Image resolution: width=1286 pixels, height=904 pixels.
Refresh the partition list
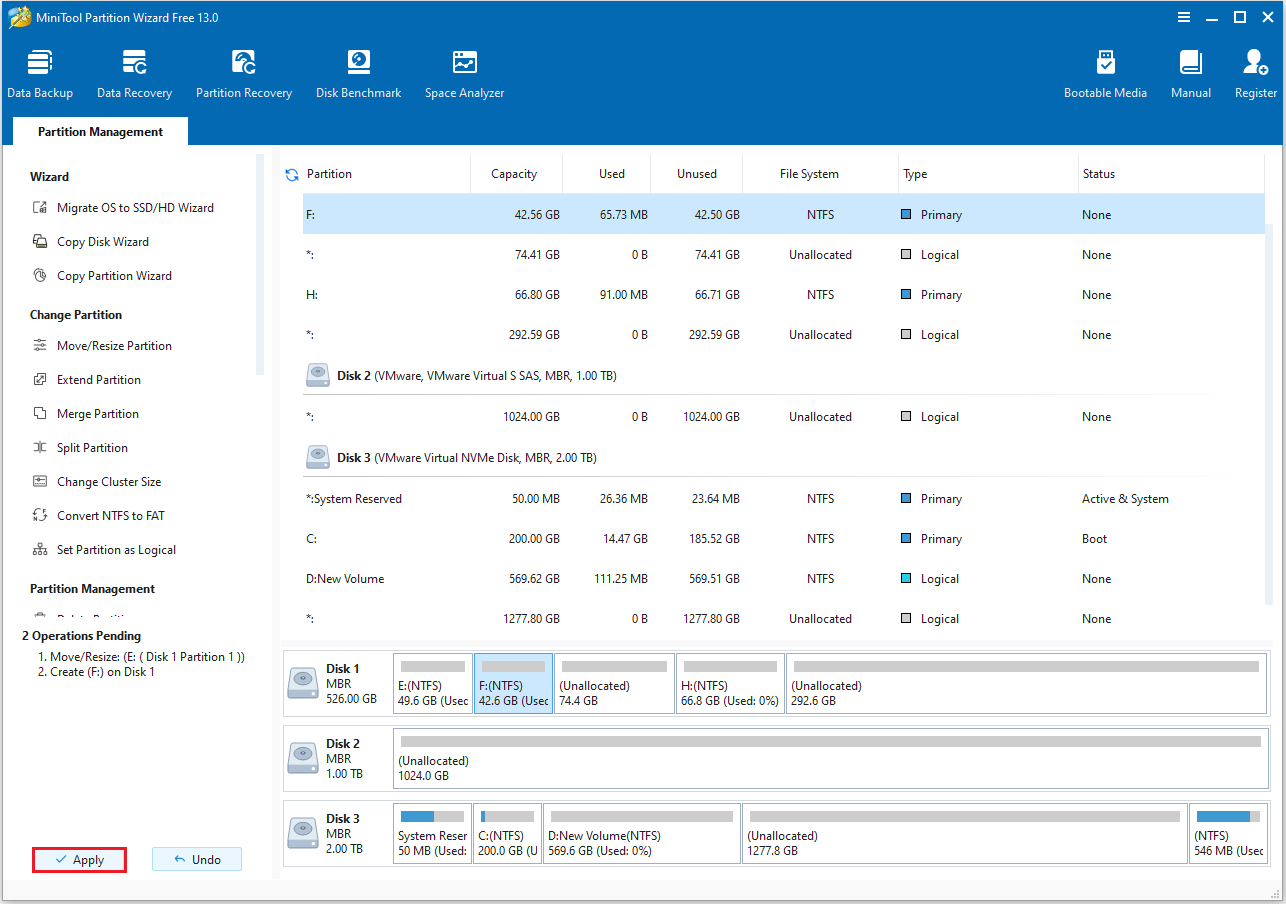coord(291,173)
